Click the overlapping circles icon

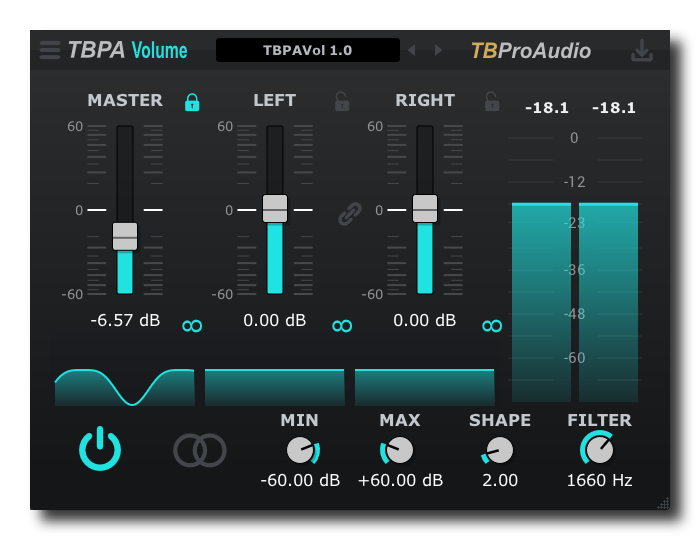coord(200,450)
